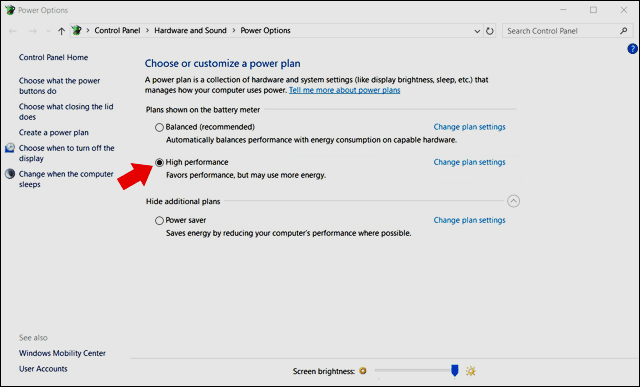
Task: Click the search magnifier icon
Action: pyautogui.click(x=623, y=31)
